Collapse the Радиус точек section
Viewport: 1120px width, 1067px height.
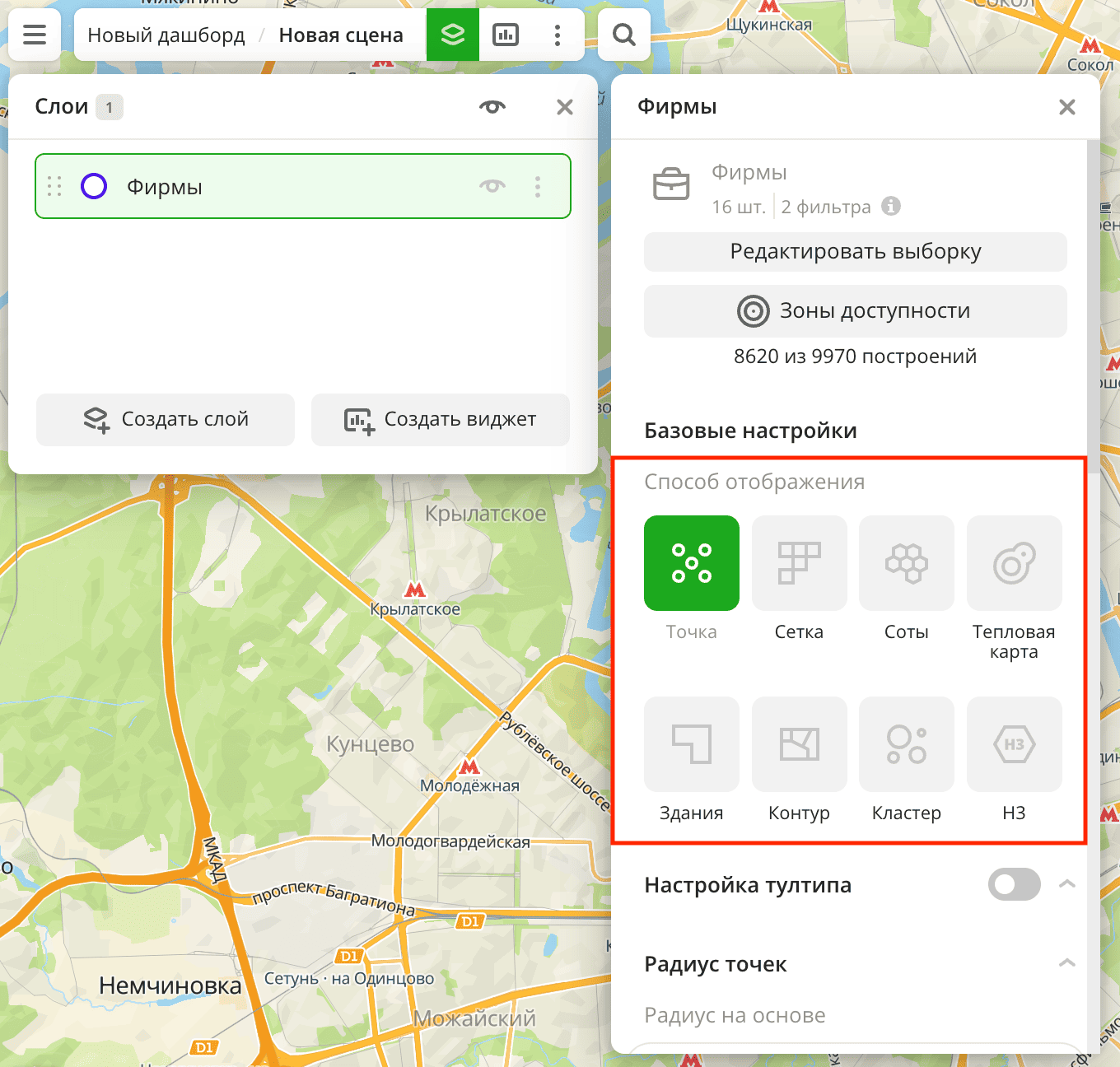[x=1066, y=963]
